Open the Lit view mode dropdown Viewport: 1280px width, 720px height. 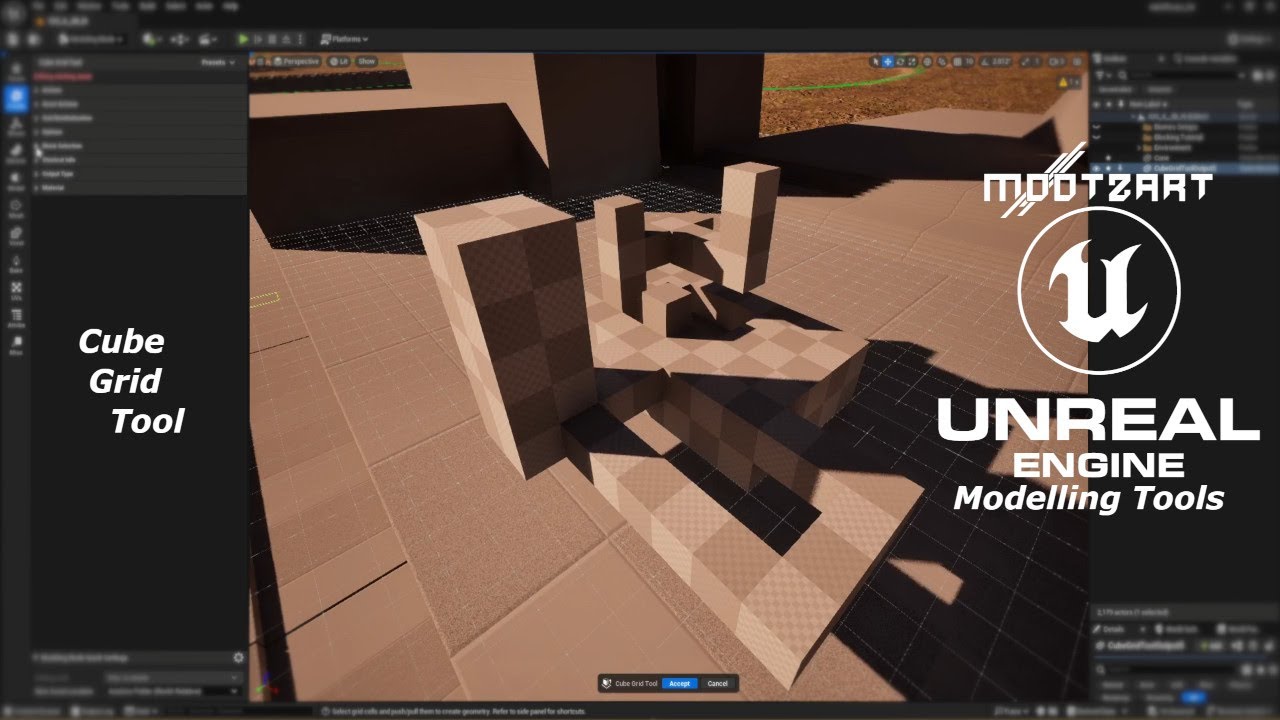tap(339, 61)
